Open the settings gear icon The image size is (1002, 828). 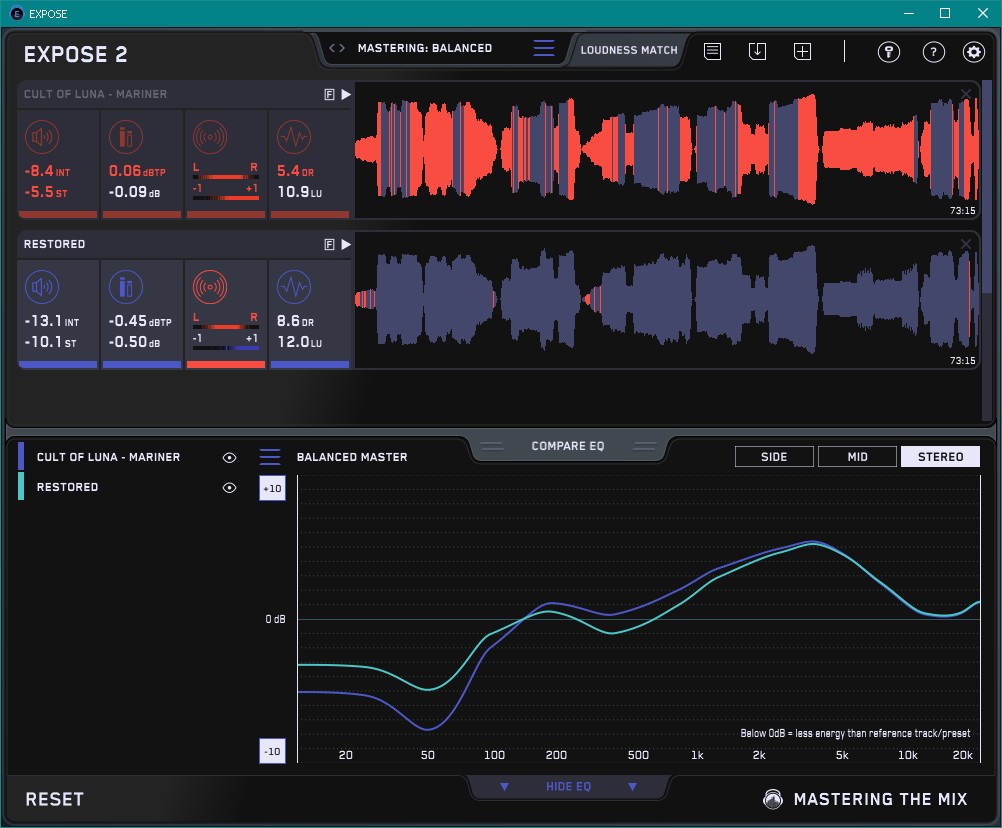973,52
